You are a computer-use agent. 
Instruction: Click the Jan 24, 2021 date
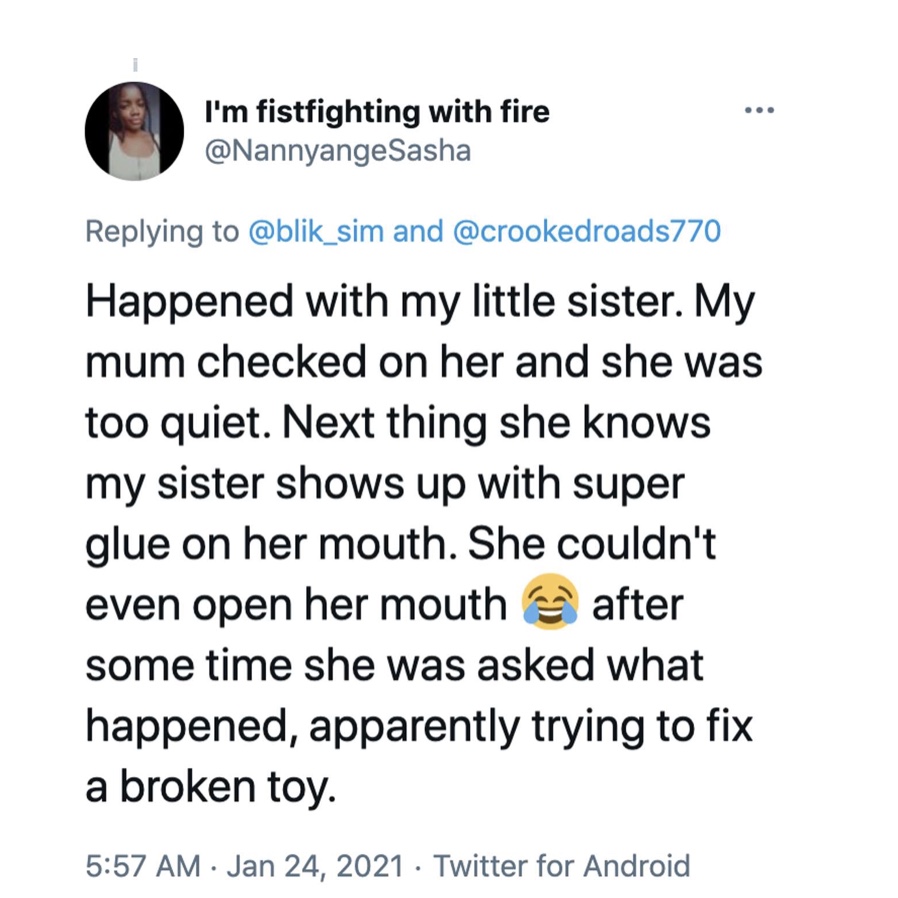(315, 865)
